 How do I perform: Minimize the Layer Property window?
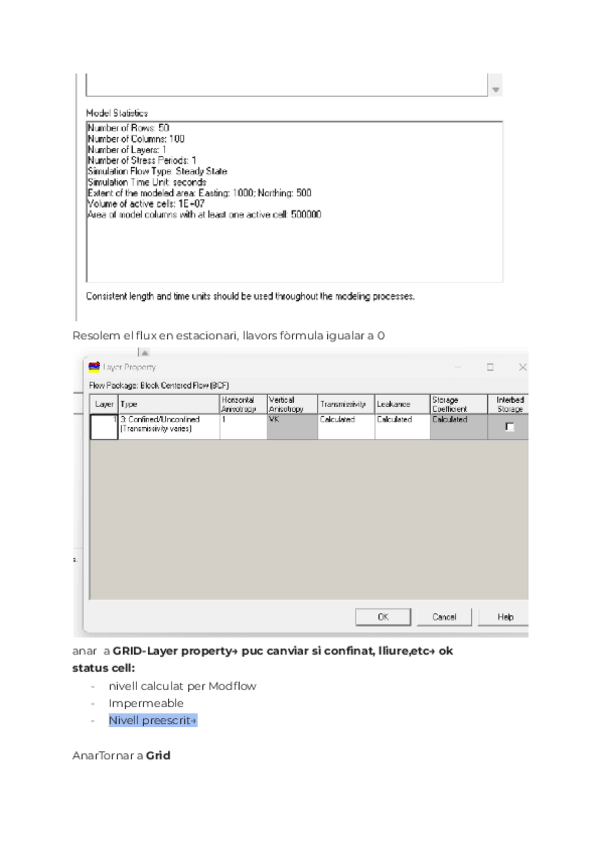tap(458, 367)
